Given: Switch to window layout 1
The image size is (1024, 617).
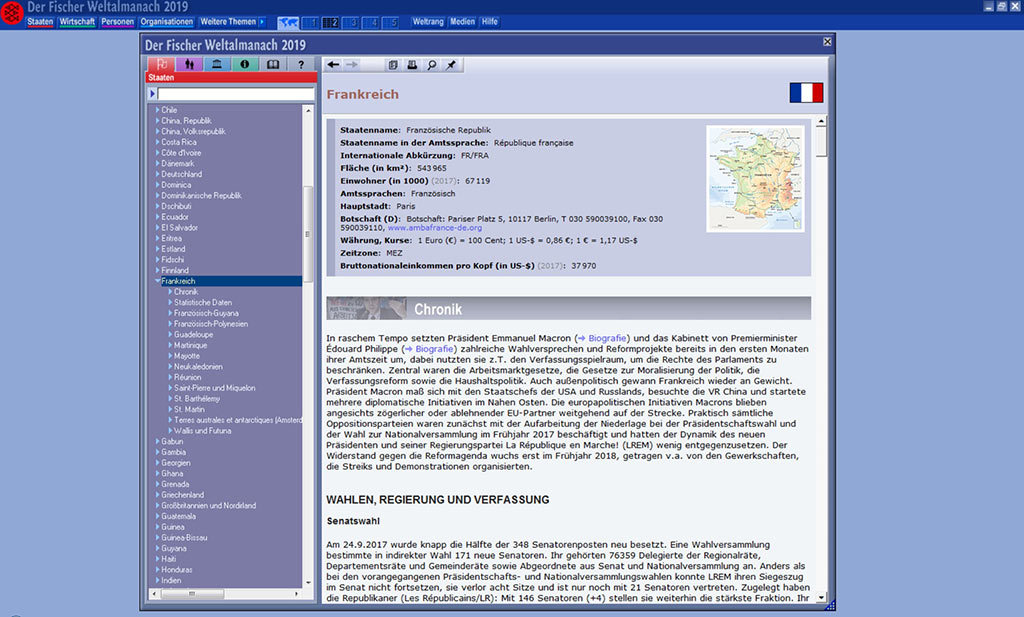Looking at the screenshot, I should [311, 23].
